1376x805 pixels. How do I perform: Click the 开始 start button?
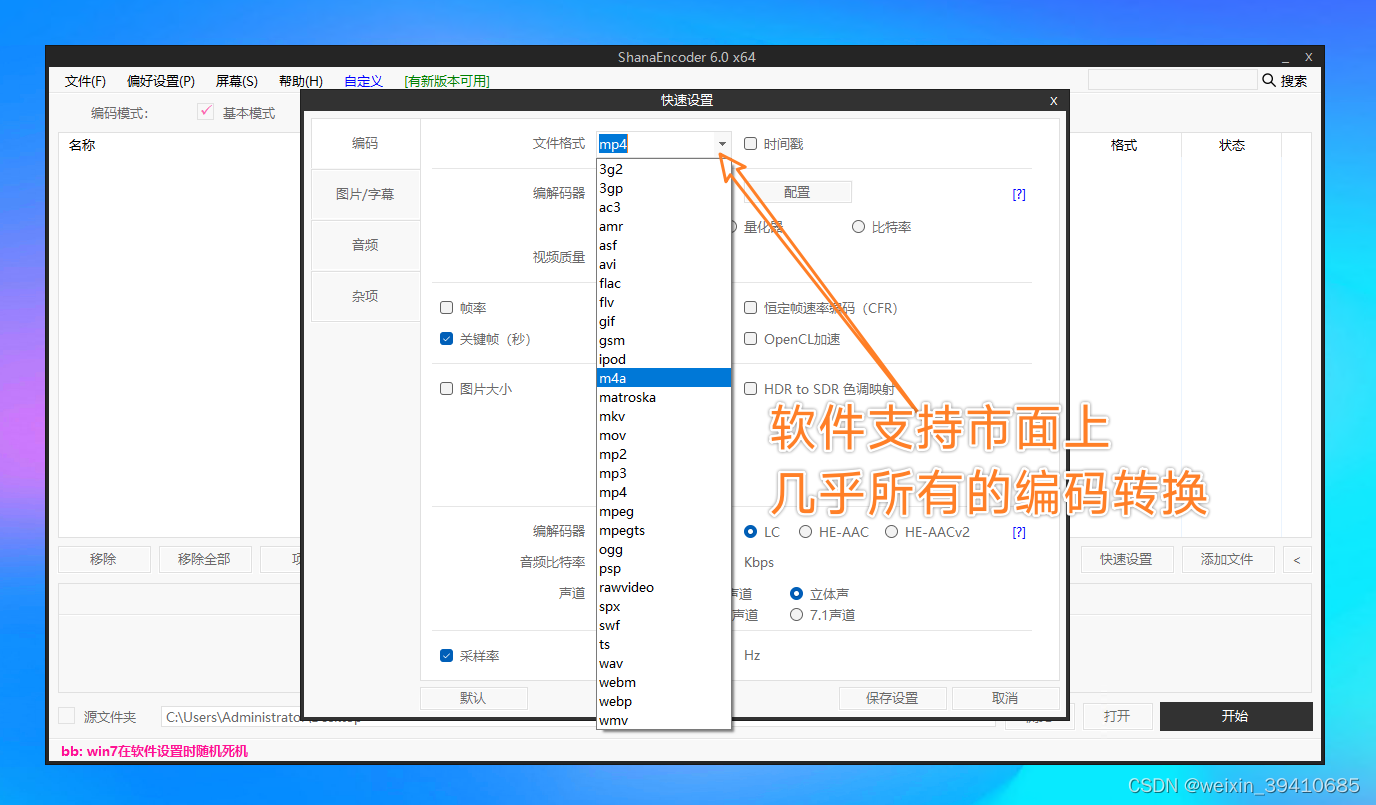pos(1235,716)
